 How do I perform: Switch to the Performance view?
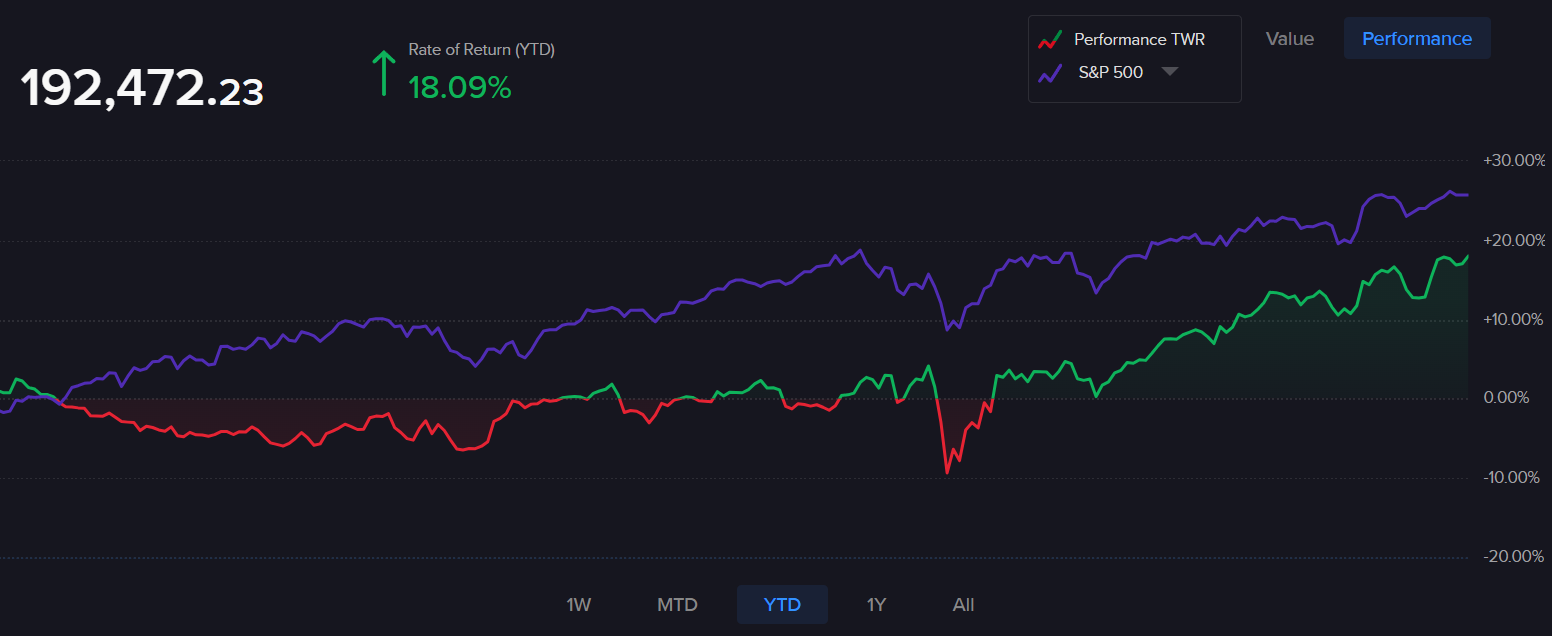1416,39
